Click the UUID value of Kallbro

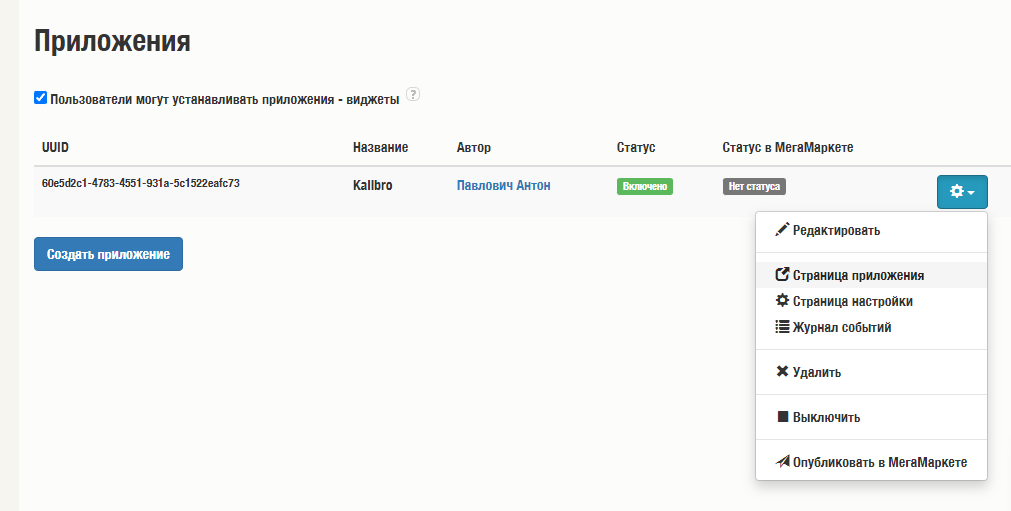(141, 183)
